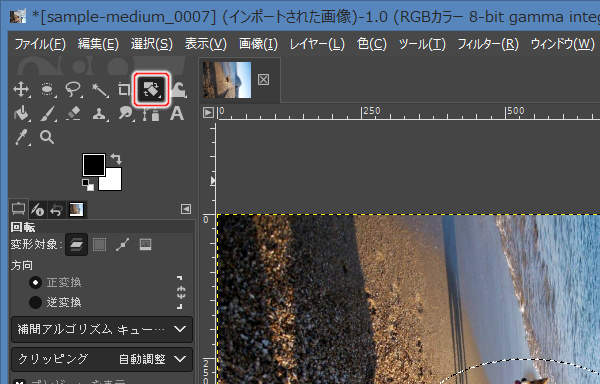Select the 逆変換 direction radio button
600x384 pixels.
point(36,303)
